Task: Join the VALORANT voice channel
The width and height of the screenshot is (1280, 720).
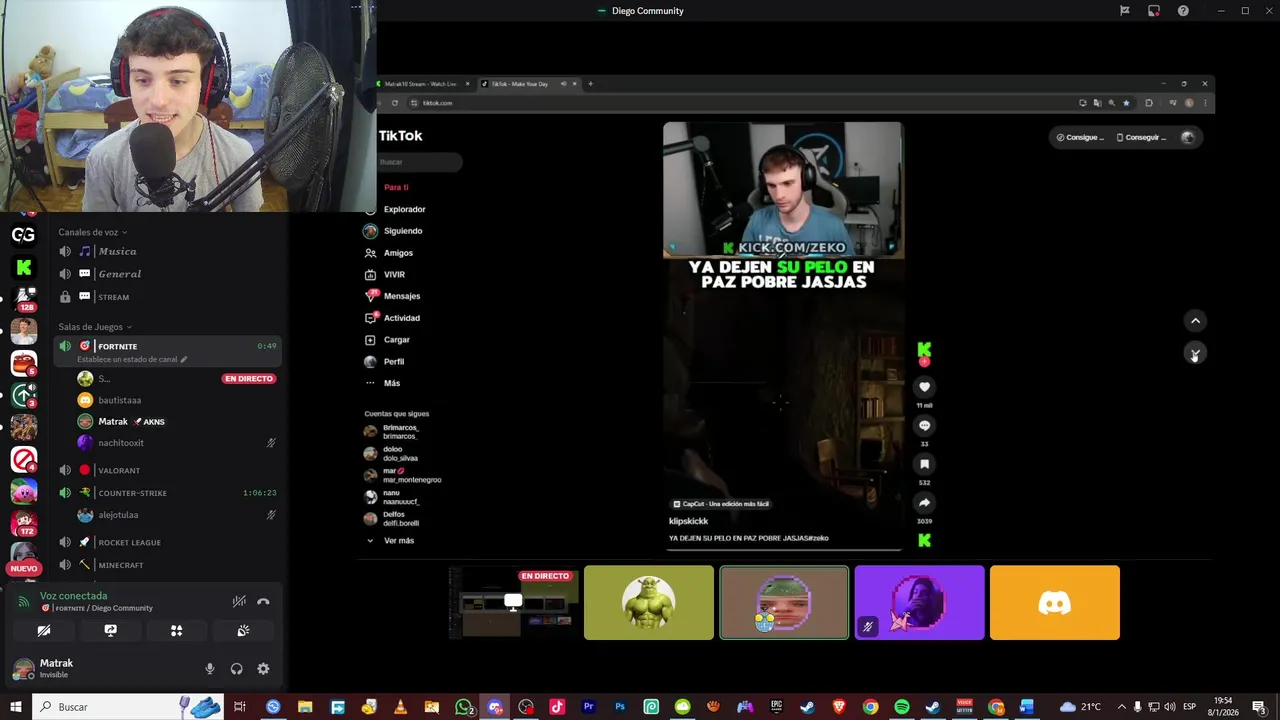Action: [x=165, y=470]
